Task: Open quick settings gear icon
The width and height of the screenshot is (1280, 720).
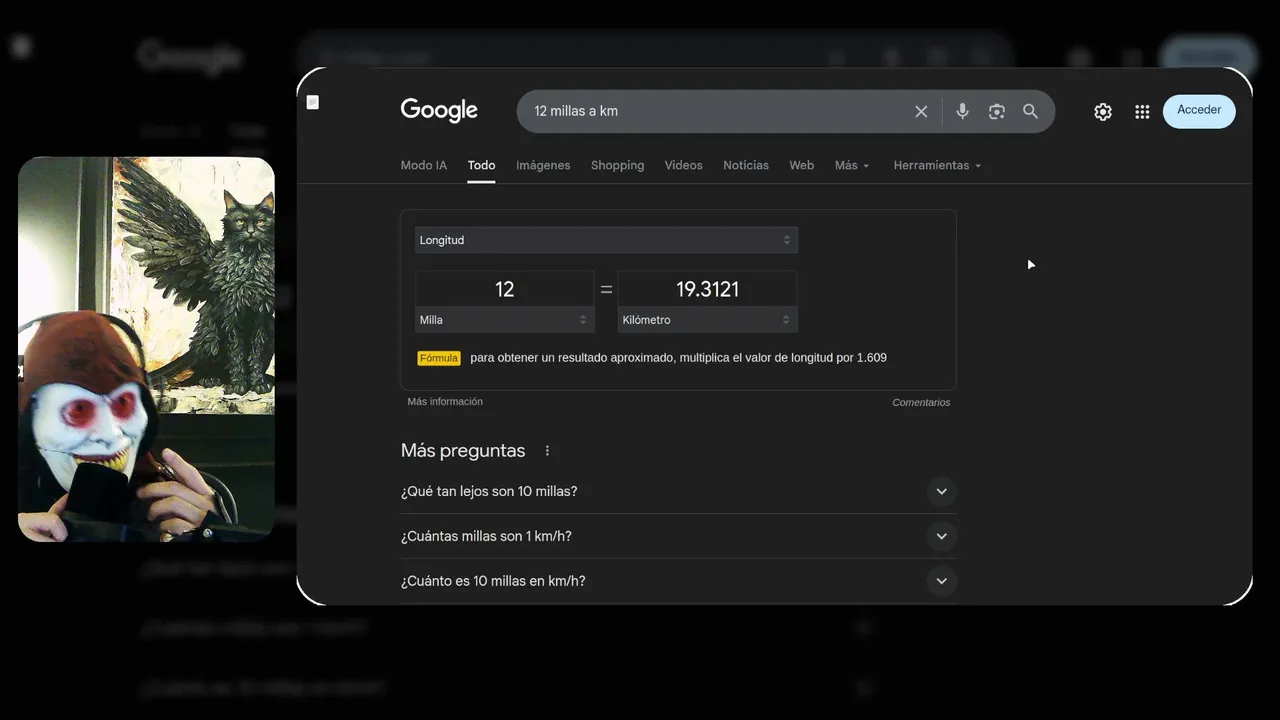Action: tap(1103, 112)
